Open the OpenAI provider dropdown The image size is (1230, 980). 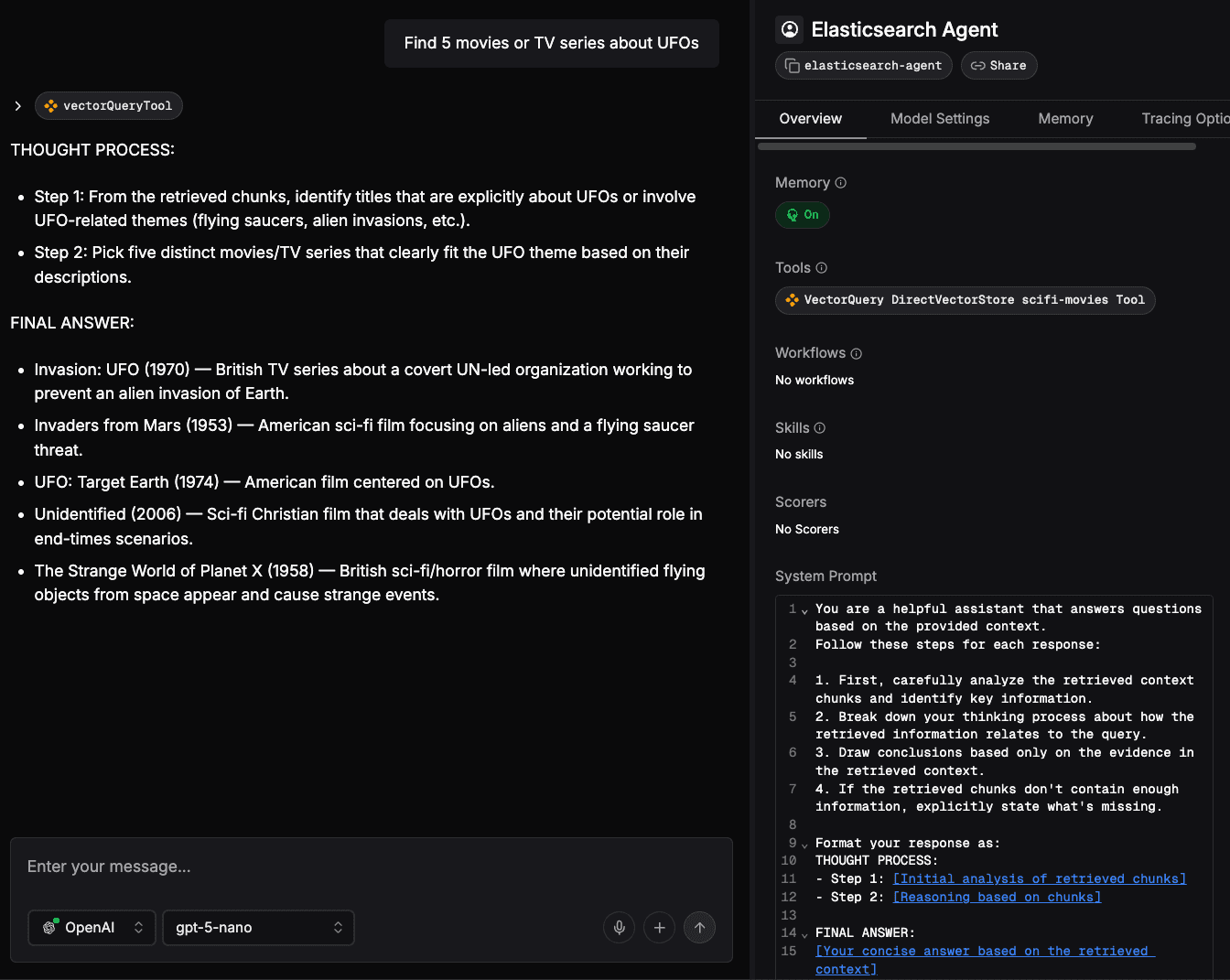click(92, 927)
